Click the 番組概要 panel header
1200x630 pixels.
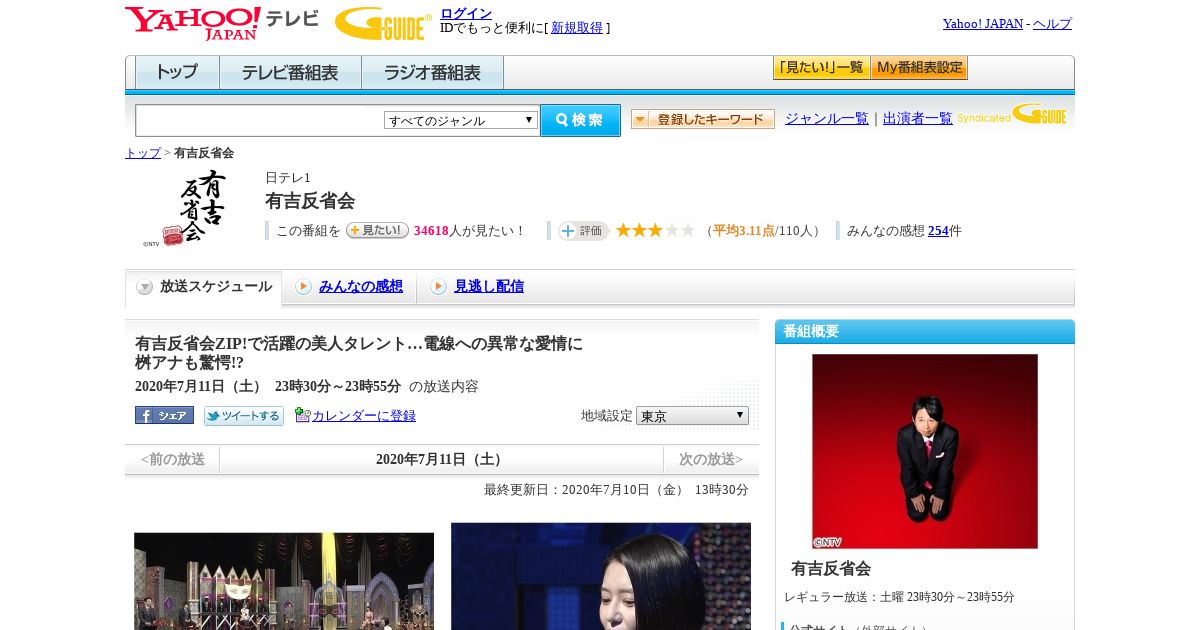coord(925,332)
